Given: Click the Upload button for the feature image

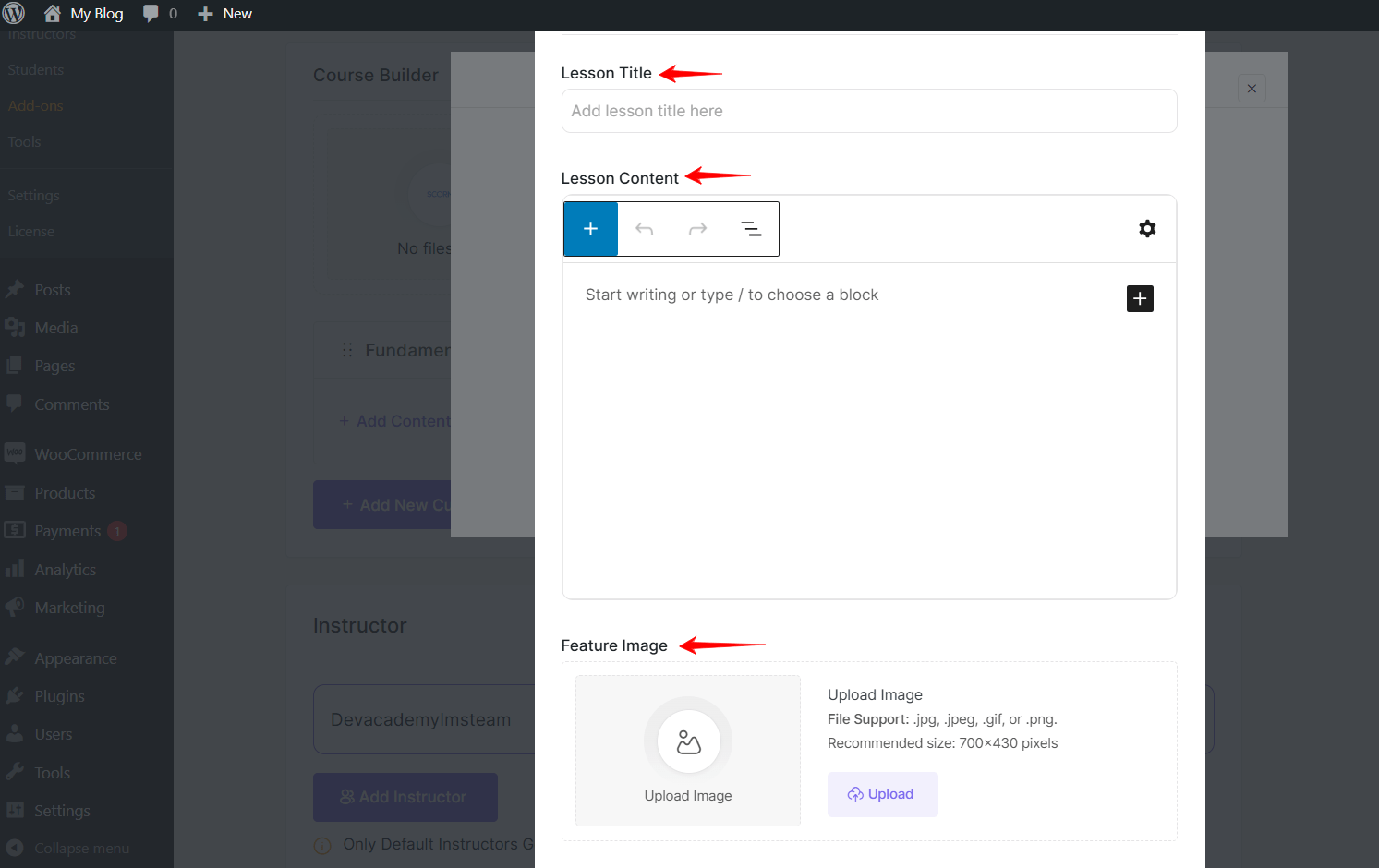Looking at the screenshot, I should 882,793.
